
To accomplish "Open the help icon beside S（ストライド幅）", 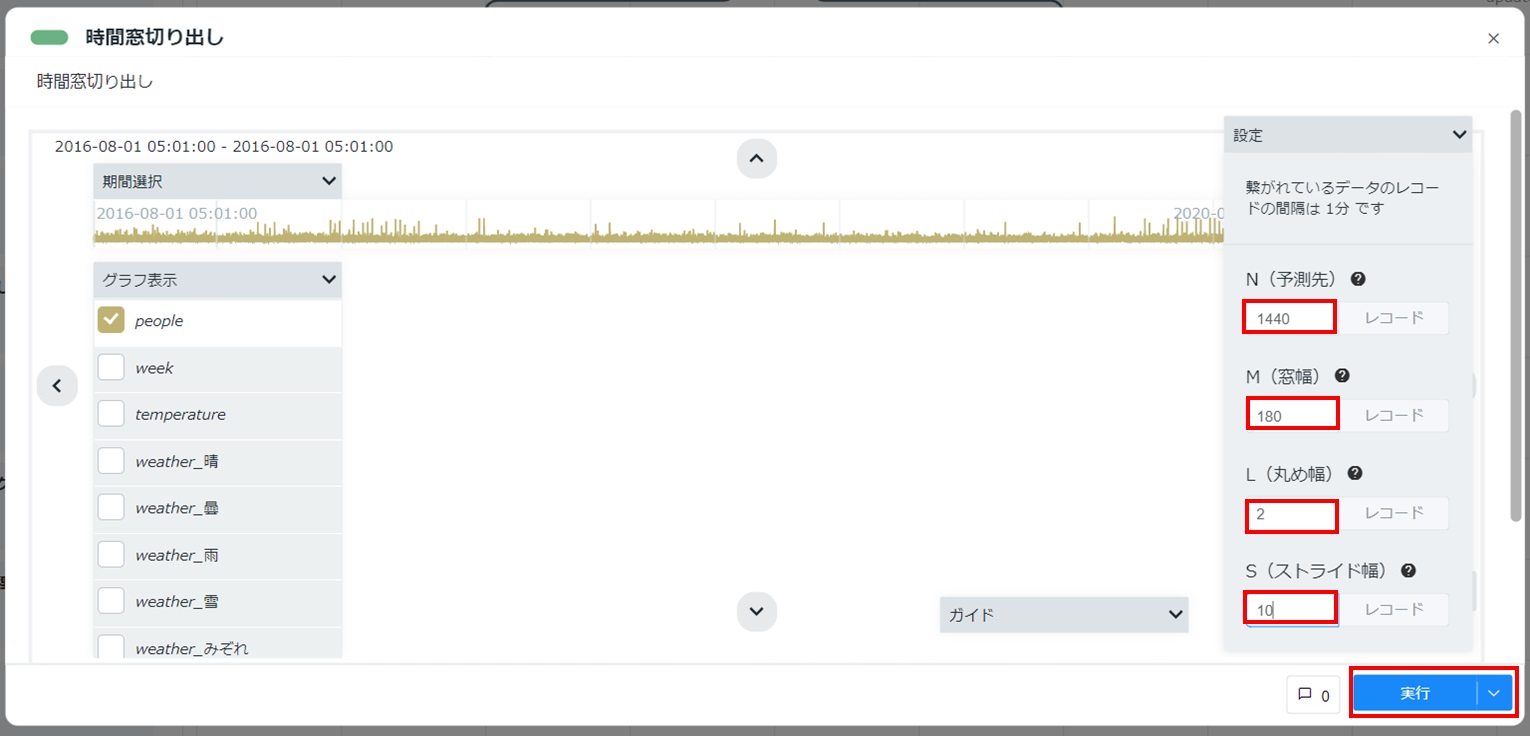I will click(1408, 570).
